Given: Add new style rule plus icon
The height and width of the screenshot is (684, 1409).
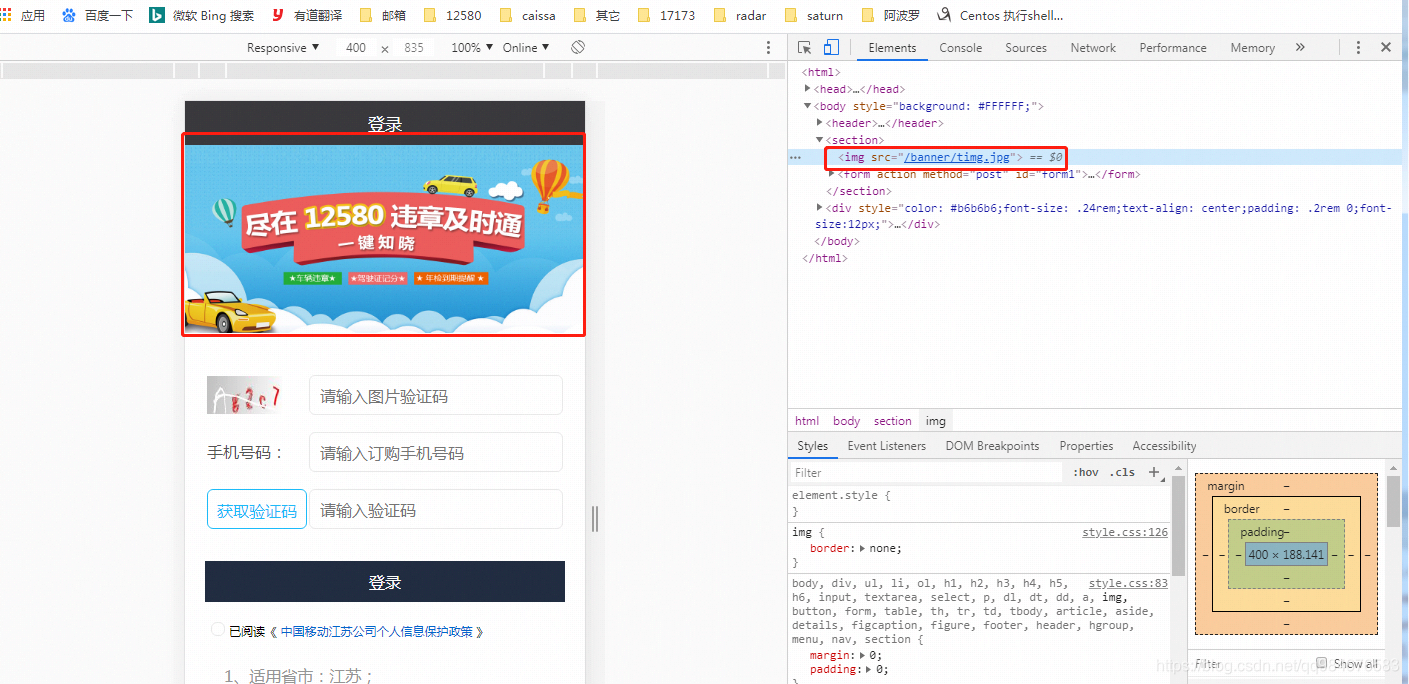Looking at the screenshot, I should click(x=1154, y=472).
